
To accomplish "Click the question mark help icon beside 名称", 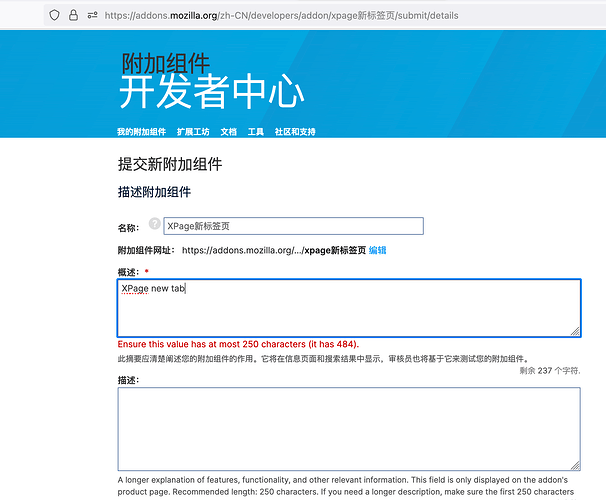I will [x=155, y=223].
